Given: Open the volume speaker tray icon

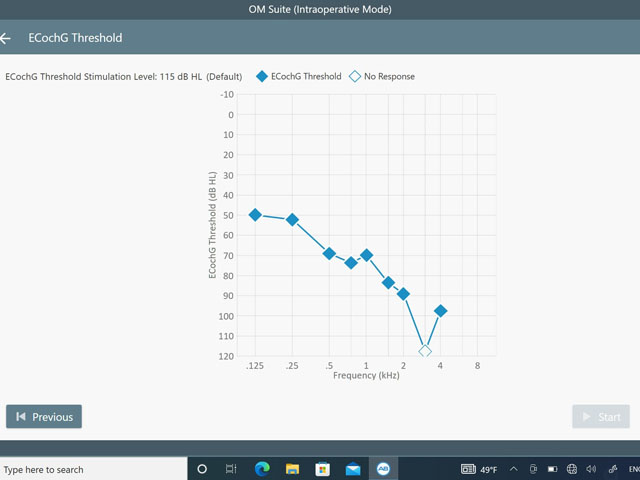Looking at the screenshot, I should click(x=591, y=468).
